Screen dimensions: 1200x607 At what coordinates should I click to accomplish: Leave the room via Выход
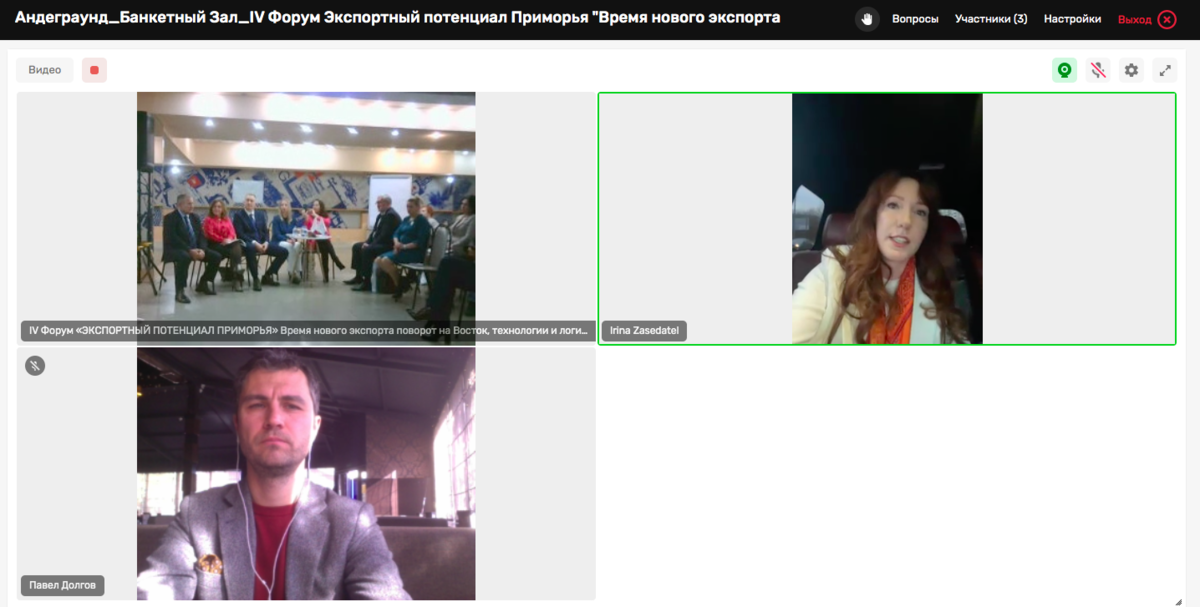point(1135,19)
